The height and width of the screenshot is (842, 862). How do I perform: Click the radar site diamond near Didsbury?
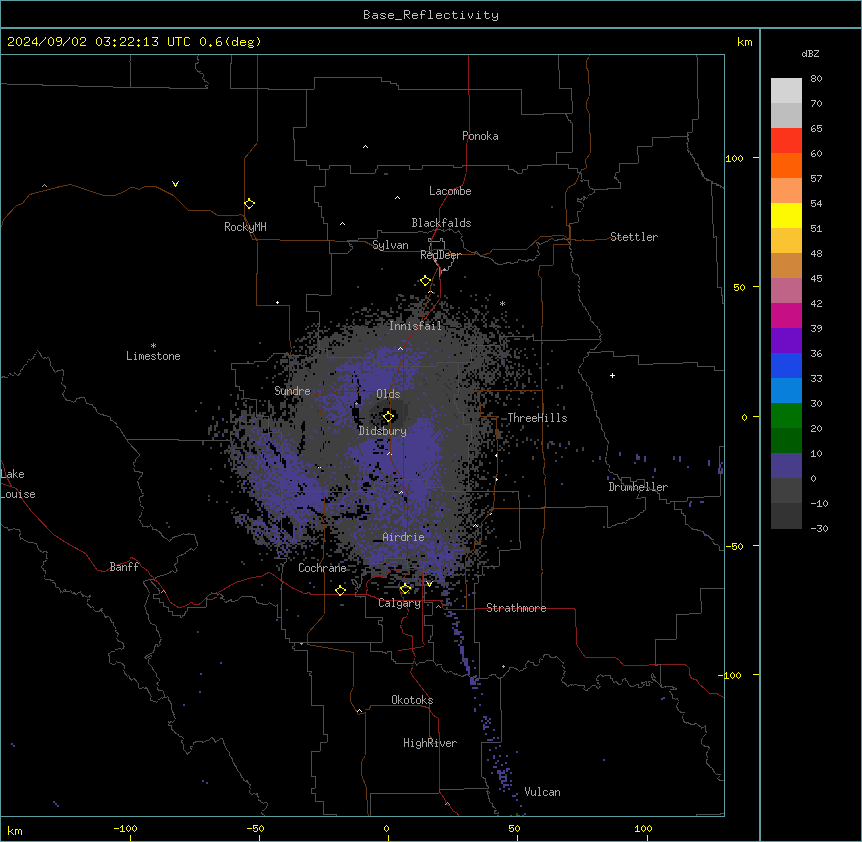click(388, 416)
